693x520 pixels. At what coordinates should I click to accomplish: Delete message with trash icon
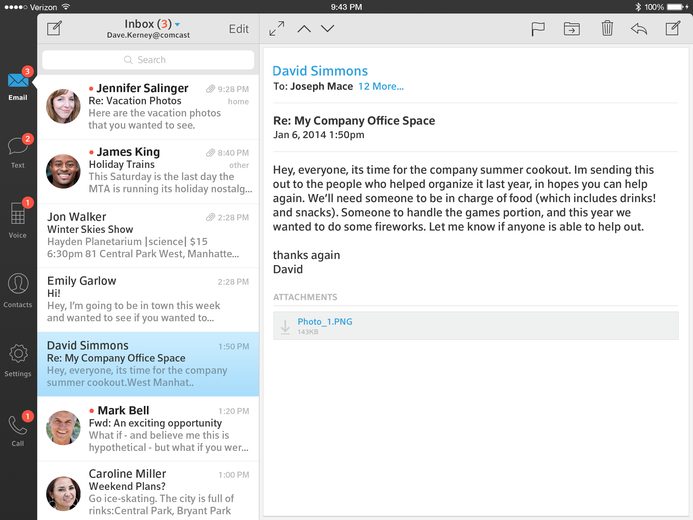click(607, 28)
